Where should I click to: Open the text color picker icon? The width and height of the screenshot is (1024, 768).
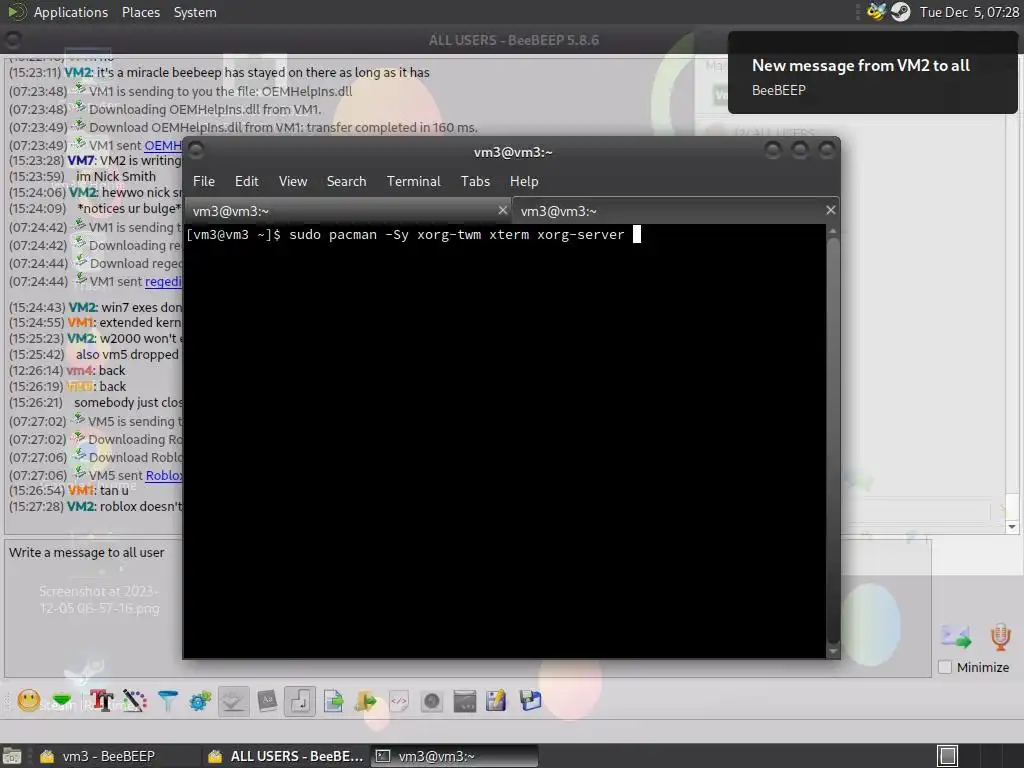(x=135, y=701)
